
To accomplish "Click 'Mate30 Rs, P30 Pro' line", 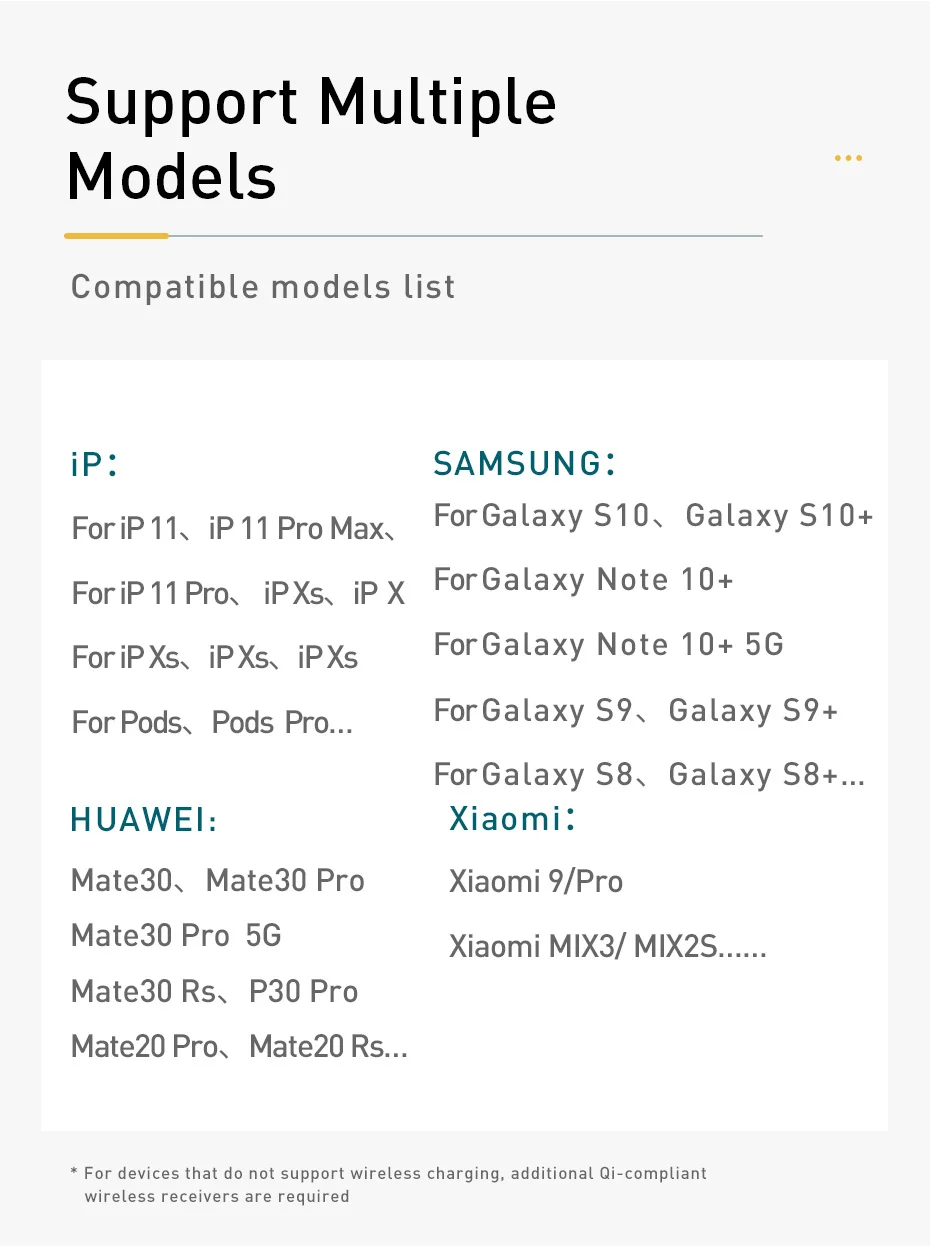I will coord(214,992).
